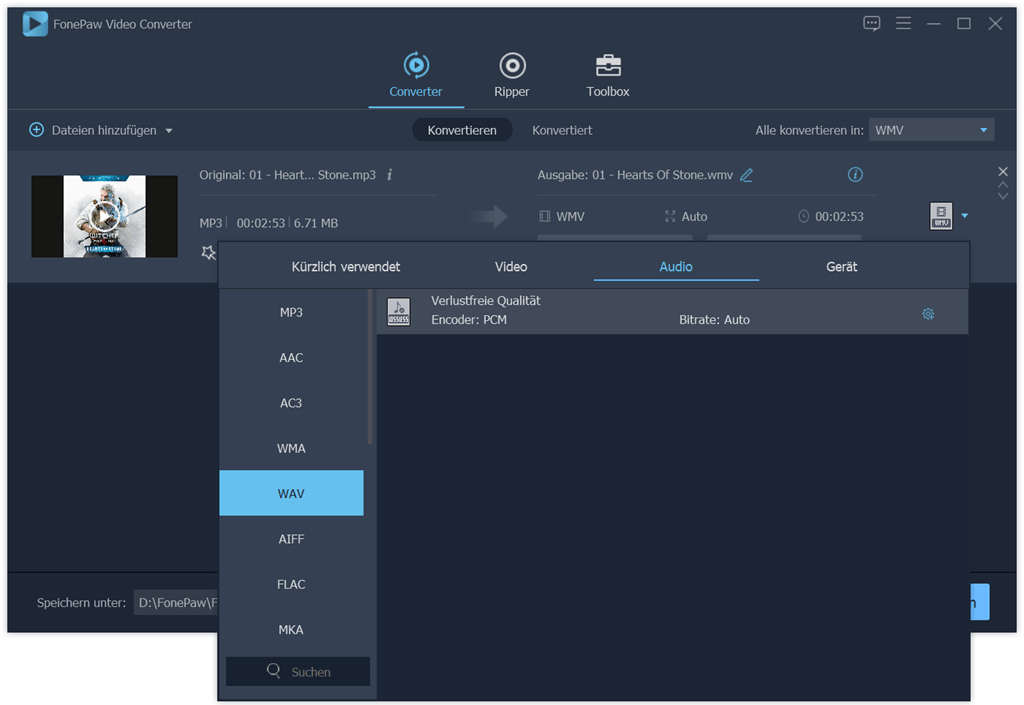The image size is (1024, 705).
Task: Click the lossless audio preset icon
Action: click(x=398, y=311)
